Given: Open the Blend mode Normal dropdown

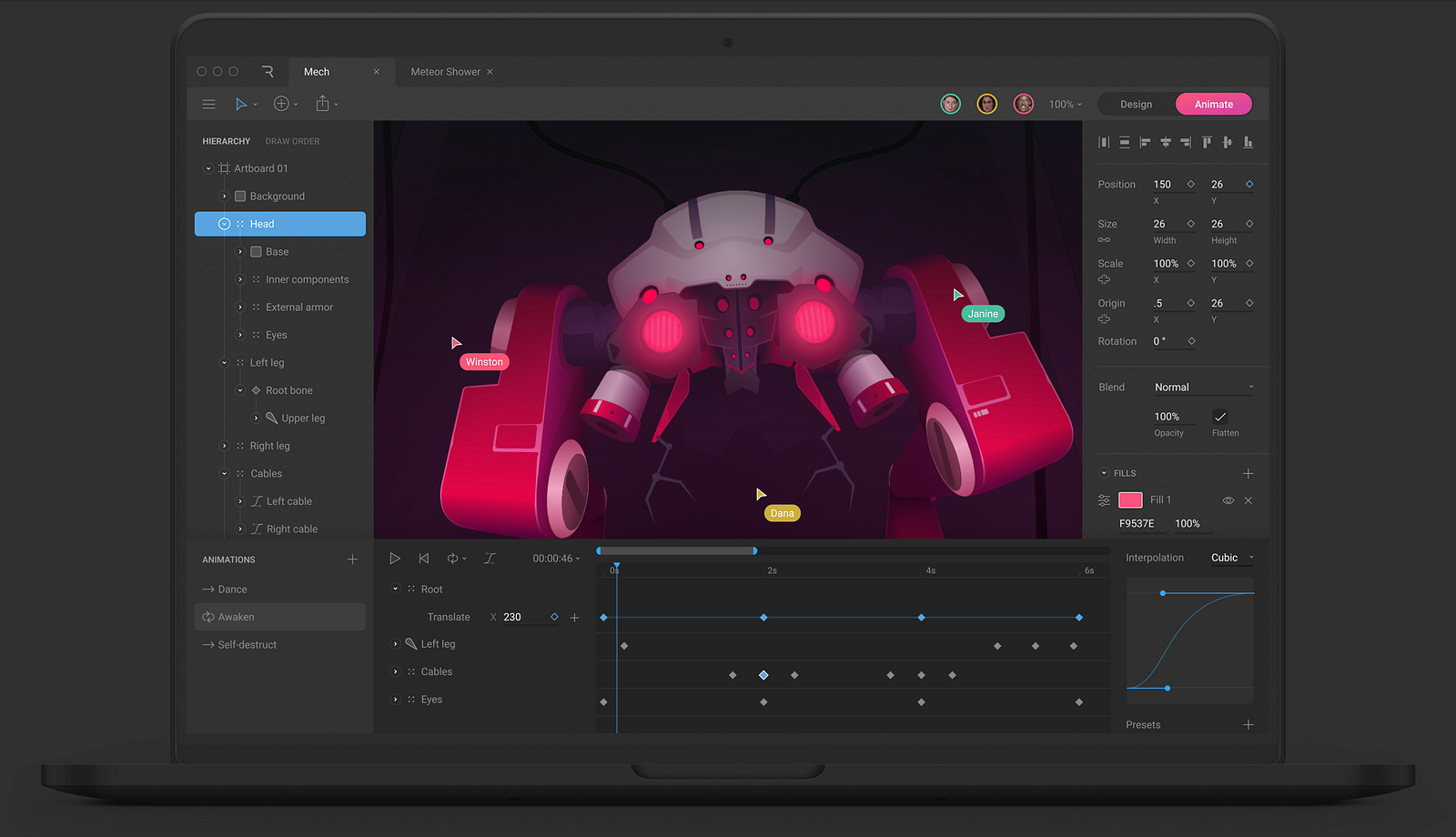Looking at the screenshot, I should [1203, 388].
